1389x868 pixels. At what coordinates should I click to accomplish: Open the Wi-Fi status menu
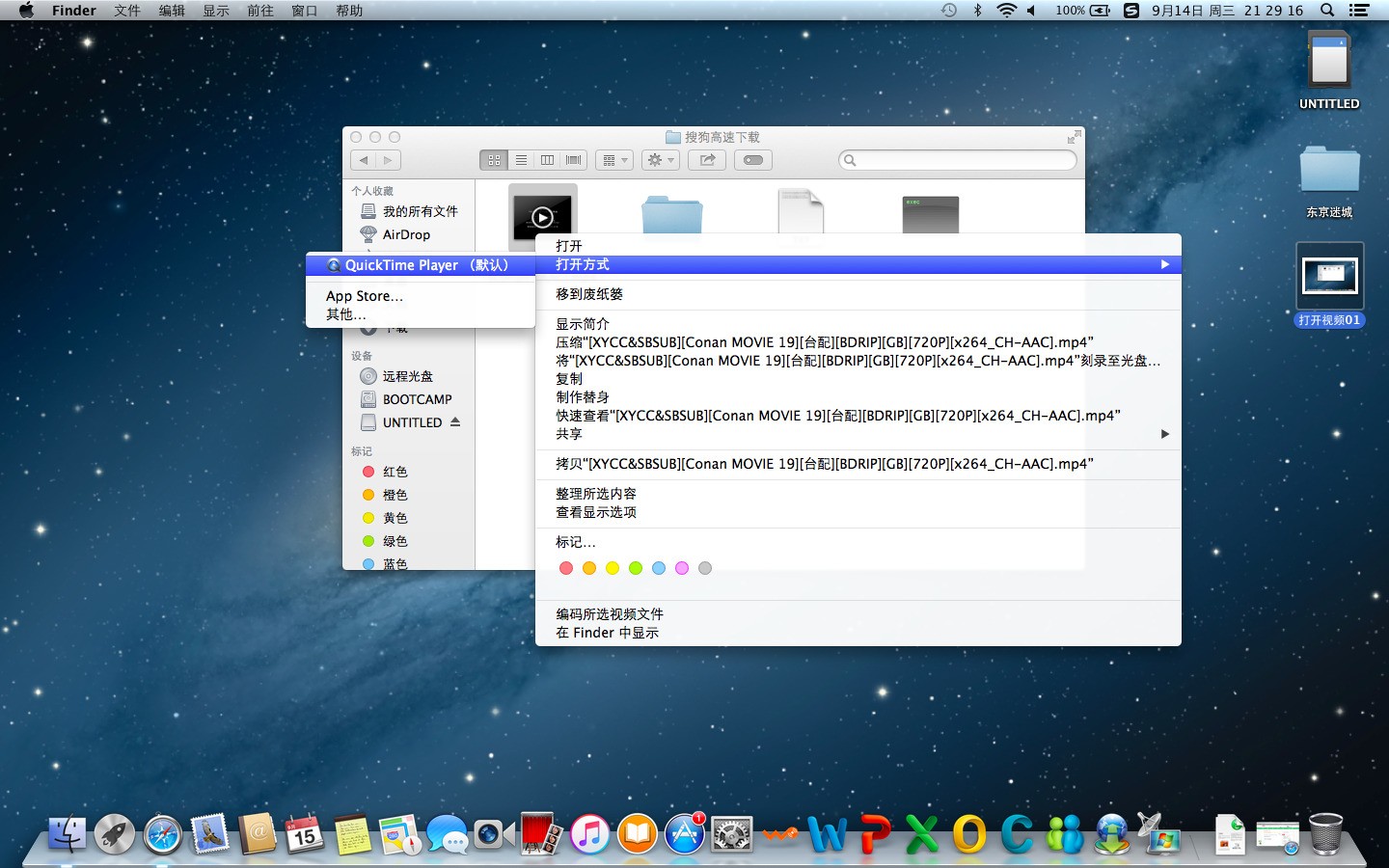pos(1007,11)
